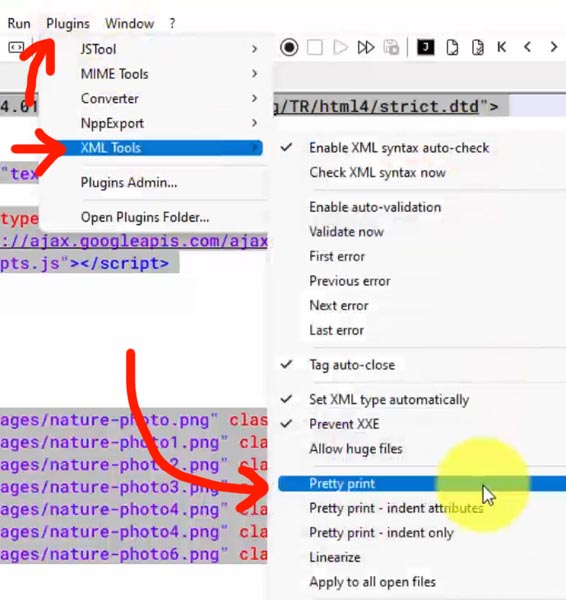Click the nature-photo3.png code line
The width and height of the screenshot is (566, 600).
click(x=134, y=487)
